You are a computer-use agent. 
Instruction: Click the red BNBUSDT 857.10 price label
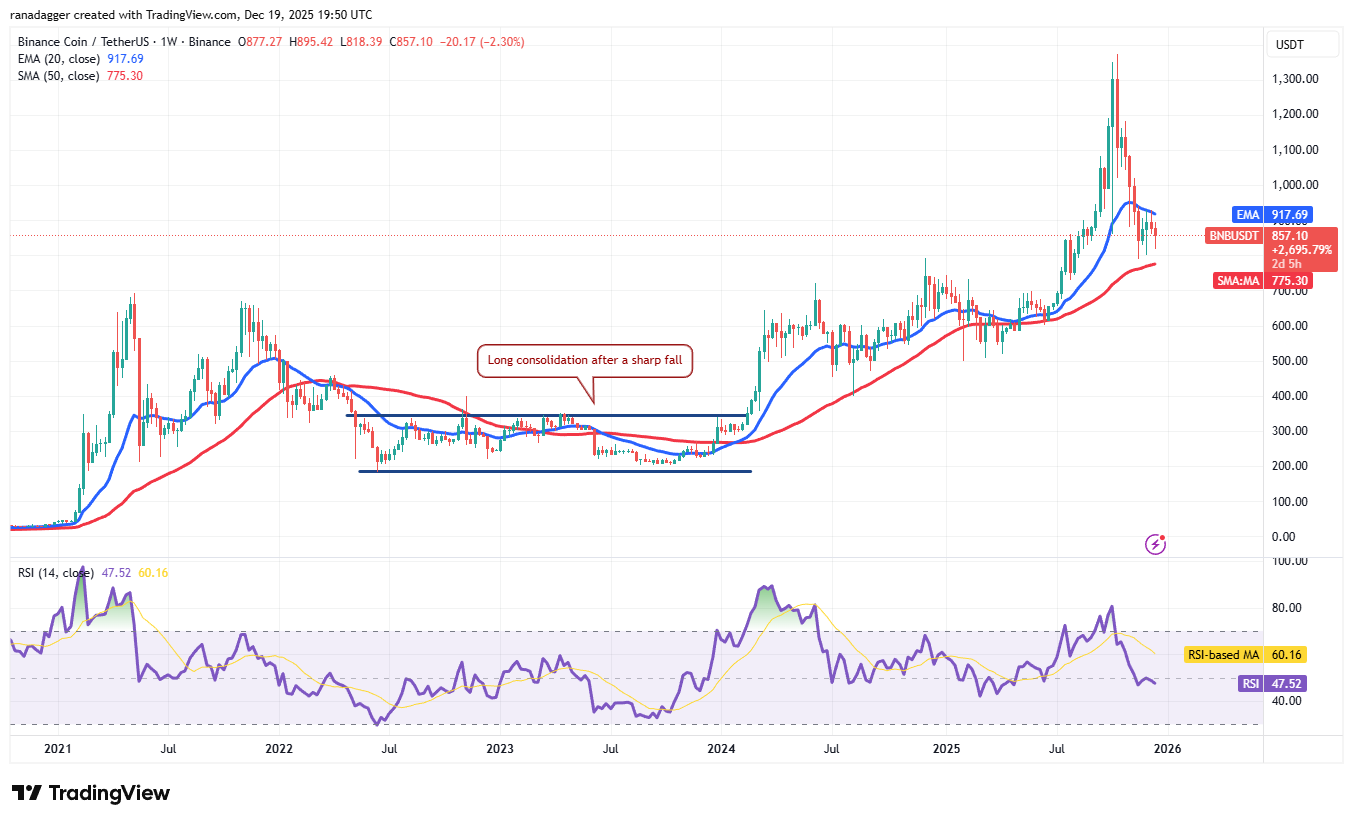click(x=1269, y=236)
